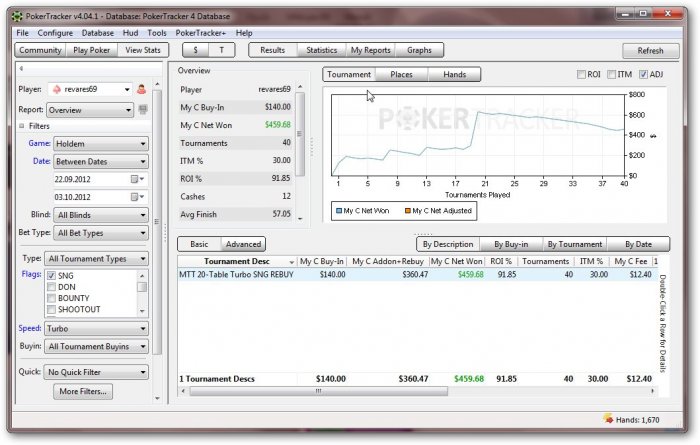Click the player profile icon next to revares69

click(x=142, y=89)
